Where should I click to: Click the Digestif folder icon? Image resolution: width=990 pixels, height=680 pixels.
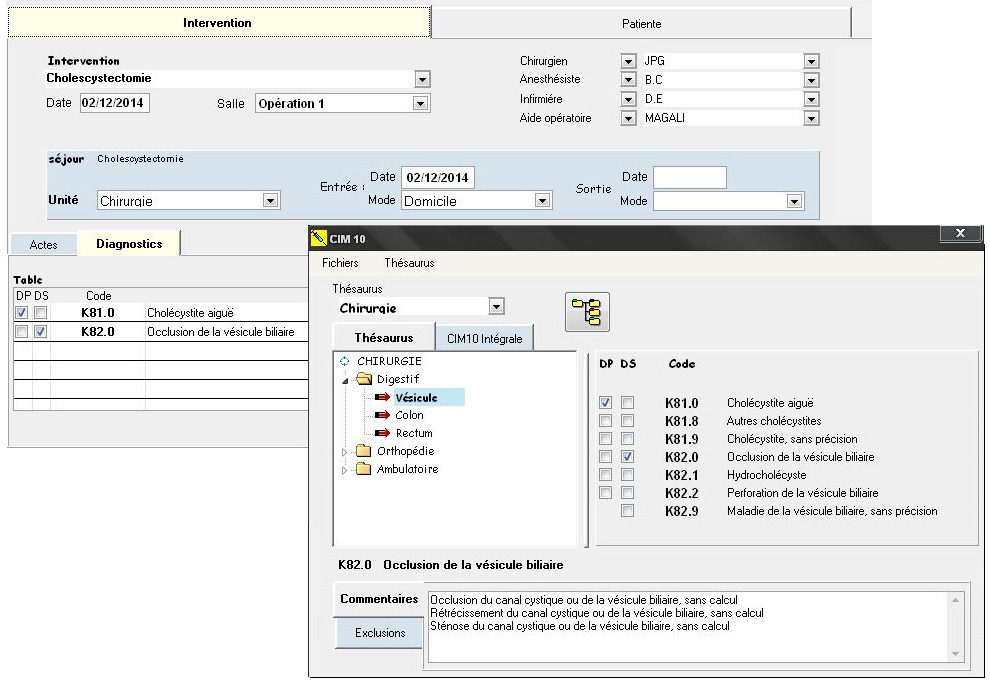[364, 379]
